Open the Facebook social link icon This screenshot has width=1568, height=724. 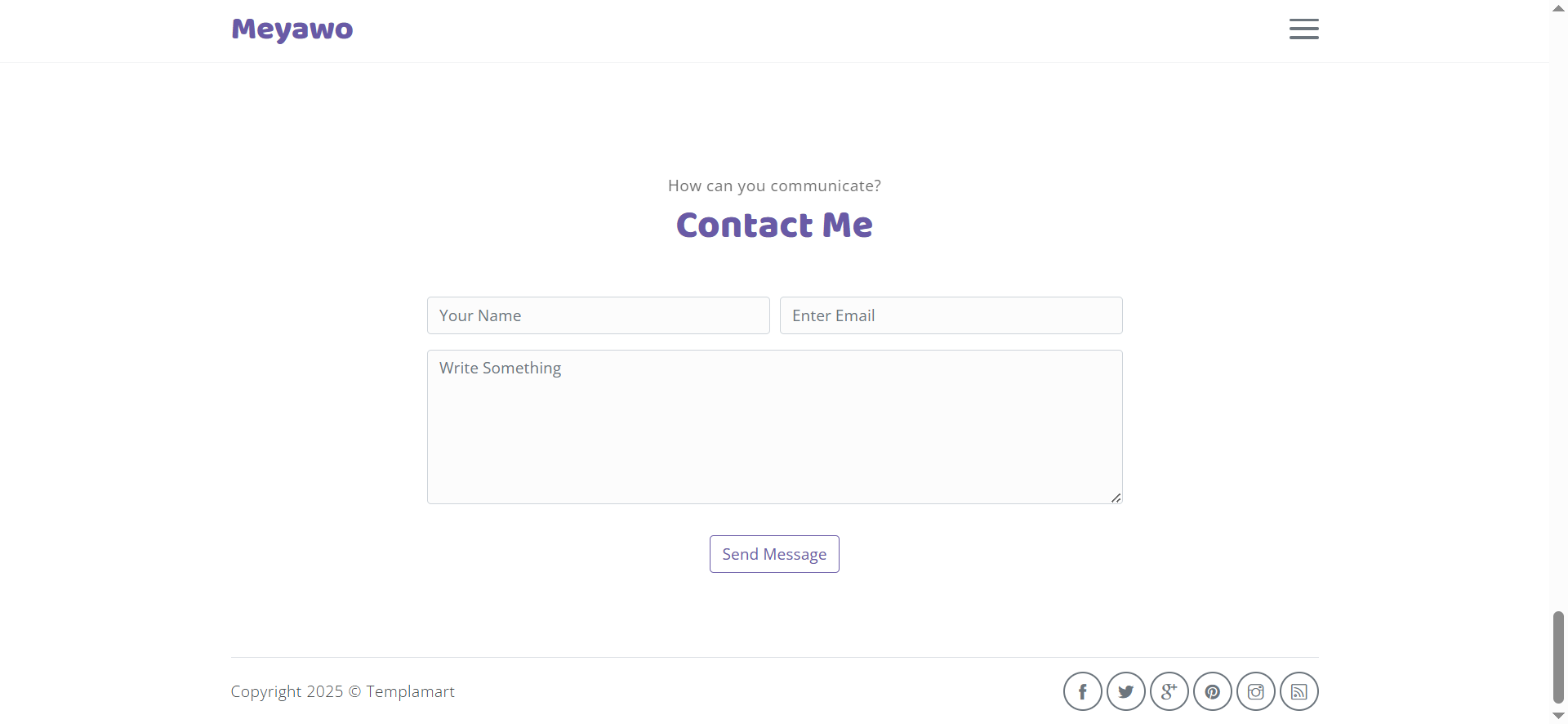pyautogui.click(x=1082, y=692)
